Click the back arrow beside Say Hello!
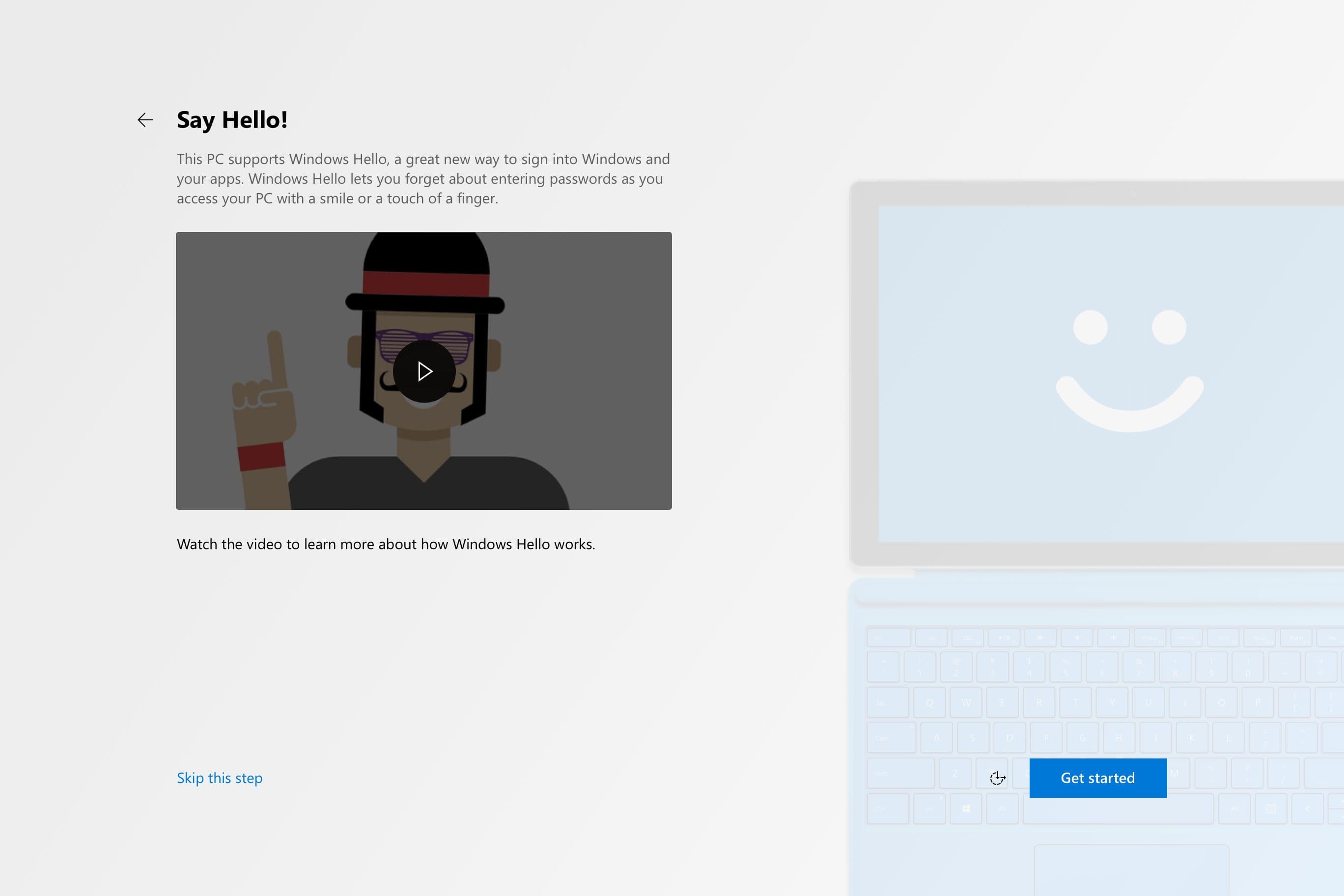This screenshot has height=896, width=1344. tap(145, 120)
